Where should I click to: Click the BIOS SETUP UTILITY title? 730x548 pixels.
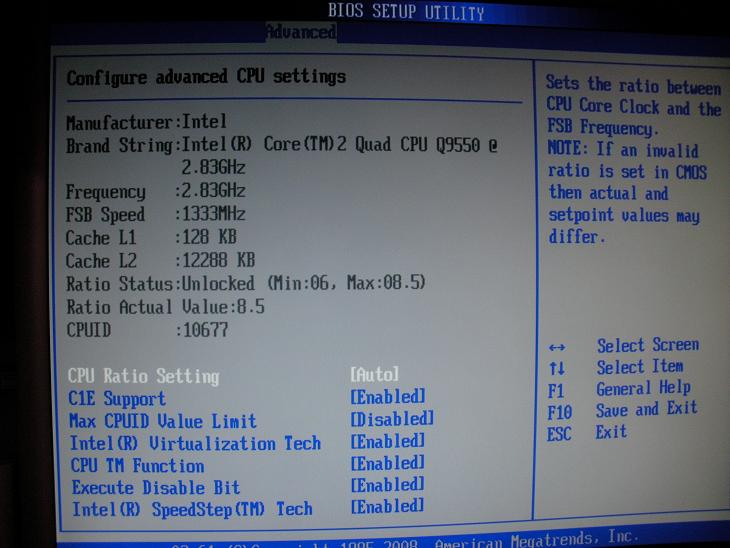click(x=406, y=11)
